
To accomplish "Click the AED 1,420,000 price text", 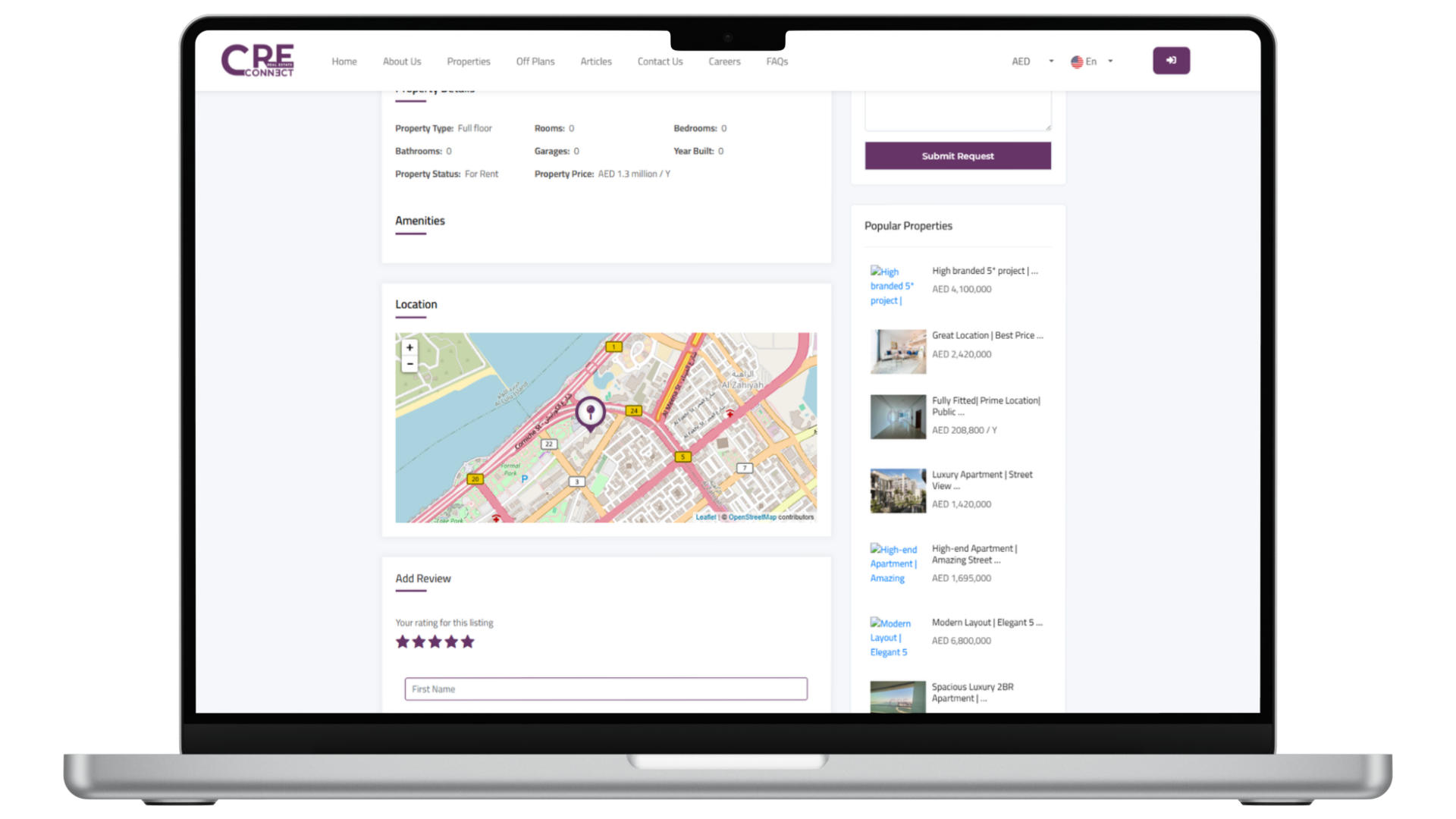I will (962, 504).
